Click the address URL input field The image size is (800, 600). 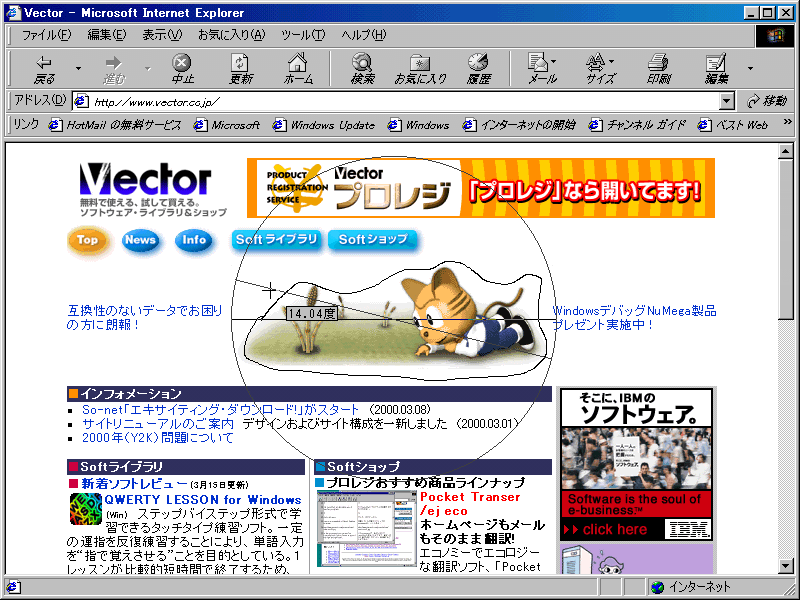403,101
